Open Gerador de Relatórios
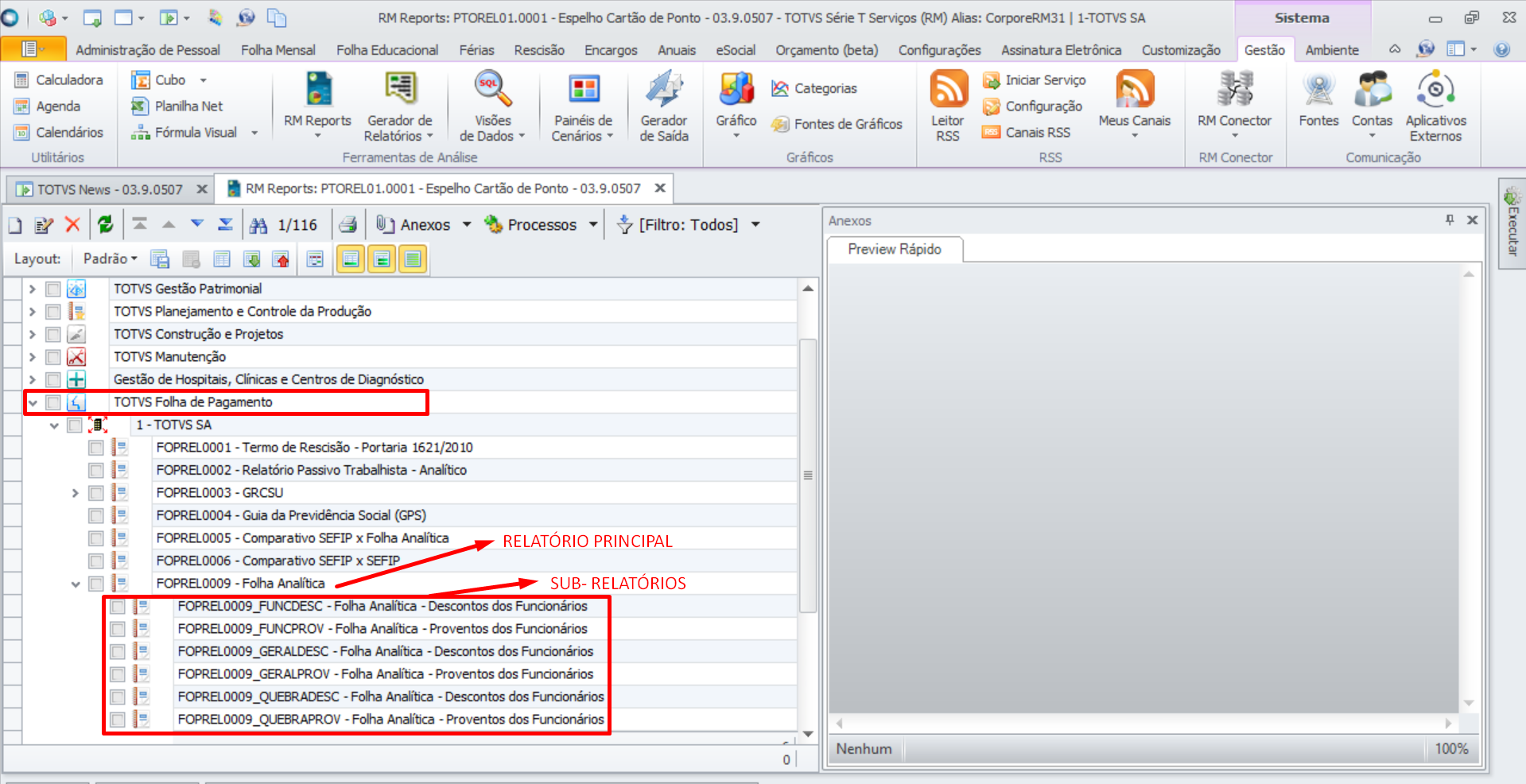This screenshot has width=1526, height=784. pyautogui.click(x=399, y=106)
